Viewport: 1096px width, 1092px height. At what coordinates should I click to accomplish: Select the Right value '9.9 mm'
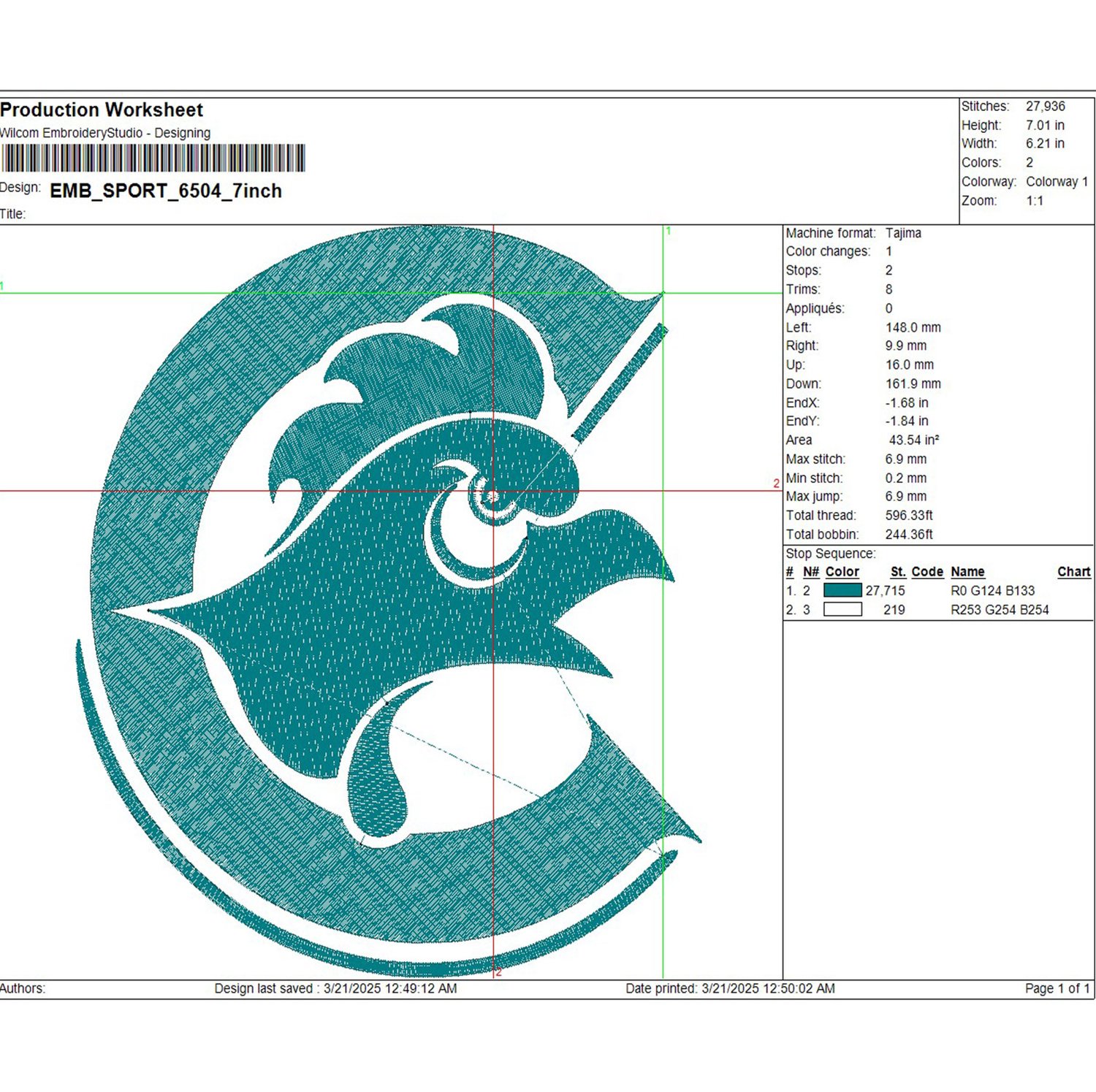tap(906, 345)
